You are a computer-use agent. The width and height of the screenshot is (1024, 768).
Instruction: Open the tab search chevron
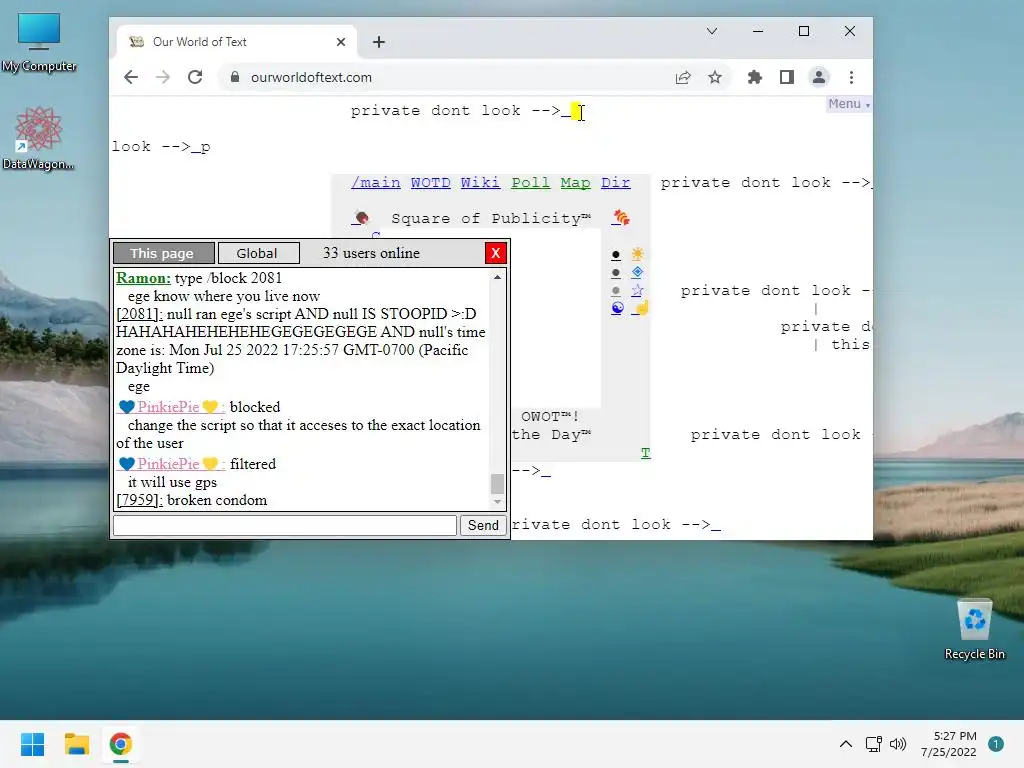712,31
